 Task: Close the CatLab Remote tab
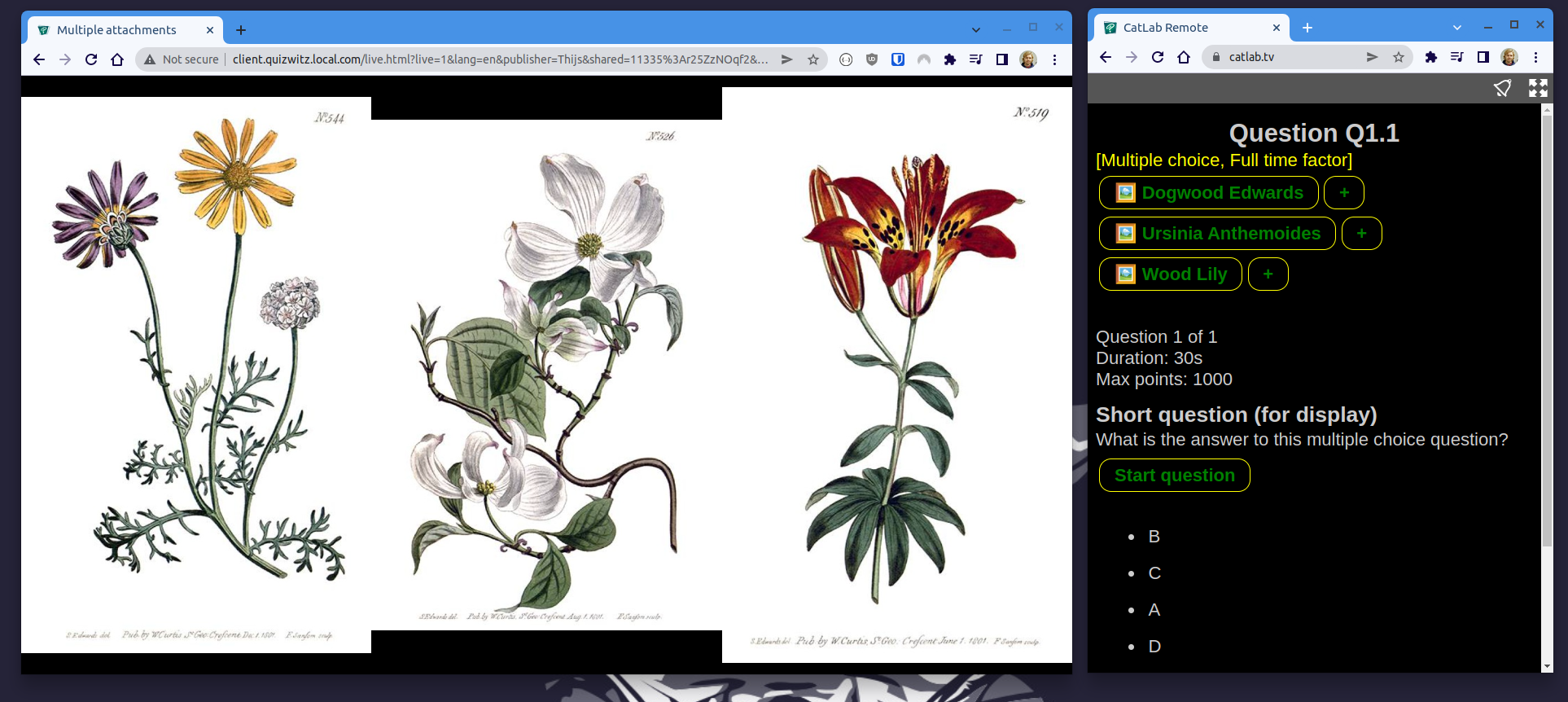[x=1276, y=28]
